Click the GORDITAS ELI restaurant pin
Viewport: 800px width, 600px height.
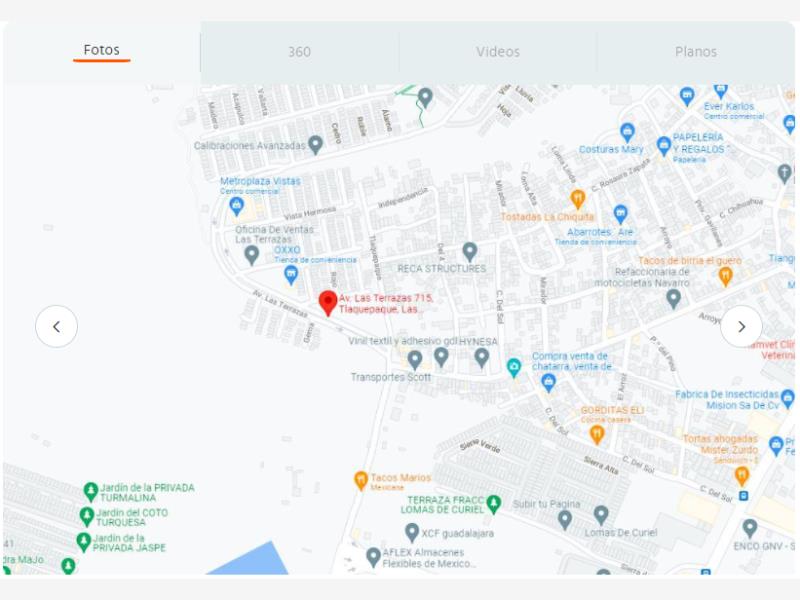tap(597, 435)
